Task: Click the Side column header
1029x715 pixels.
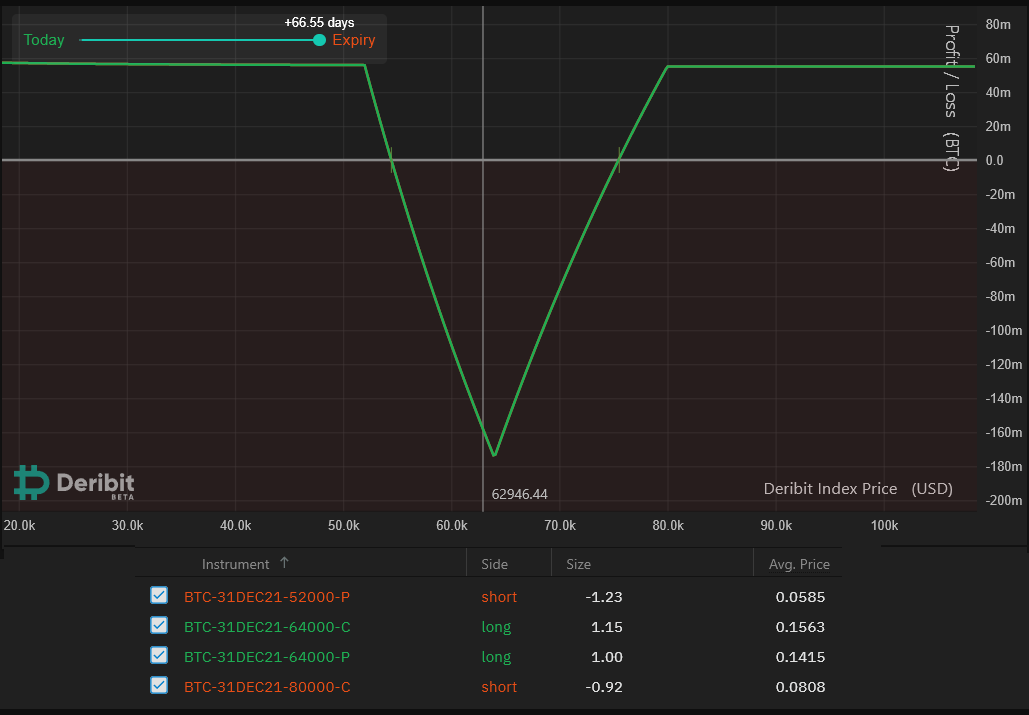Action: (x=494, y=564)
